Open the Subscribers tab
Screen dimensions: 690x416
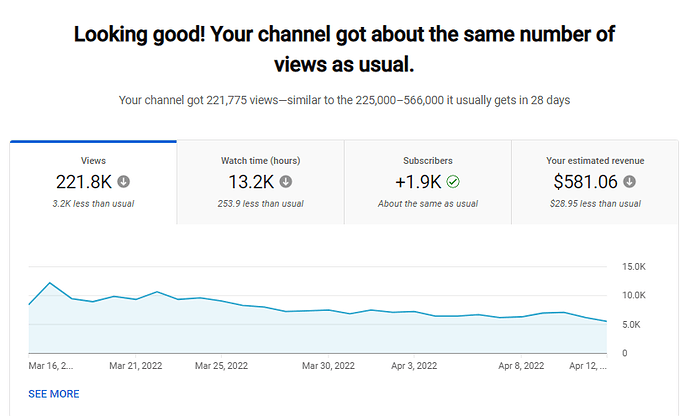click(x=428, y=181)
